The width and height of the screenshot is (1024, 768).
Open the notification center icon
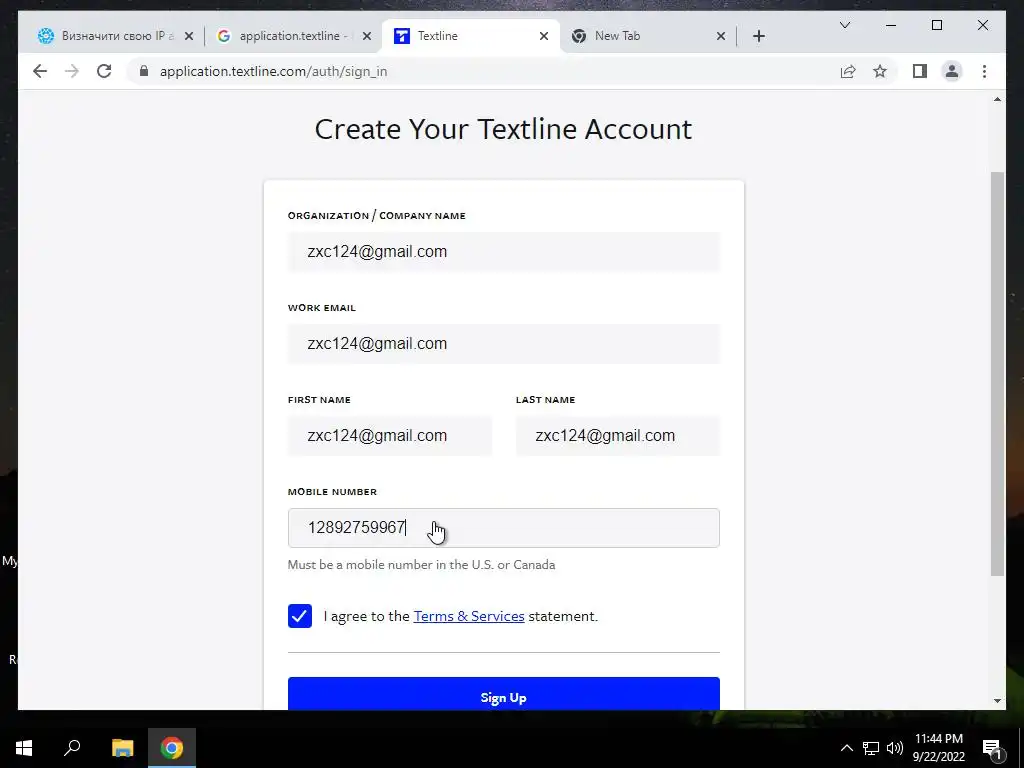(x=993, y=748)
